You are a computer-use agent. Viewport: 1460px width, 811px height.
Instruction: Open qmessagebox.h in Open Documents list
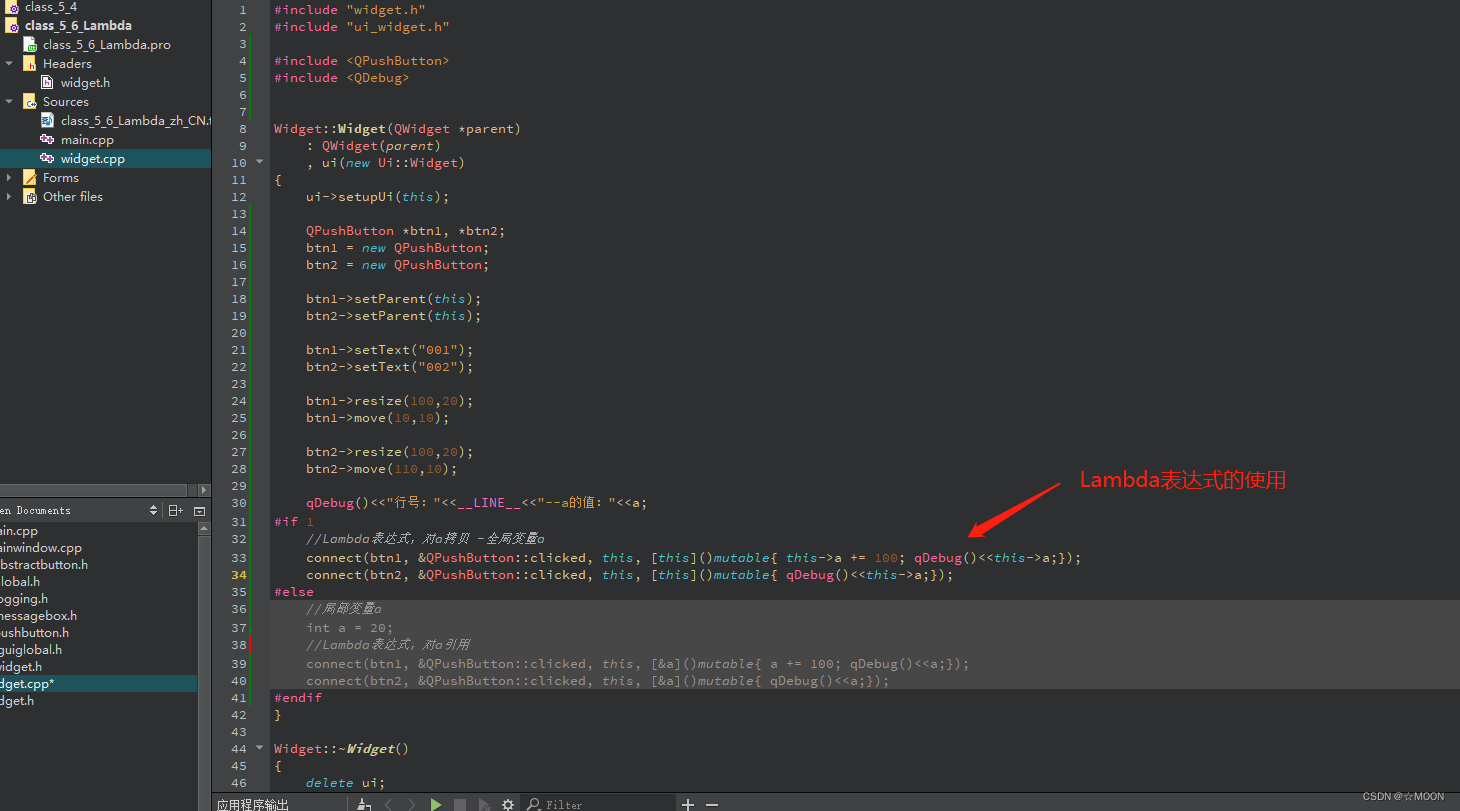38,616
